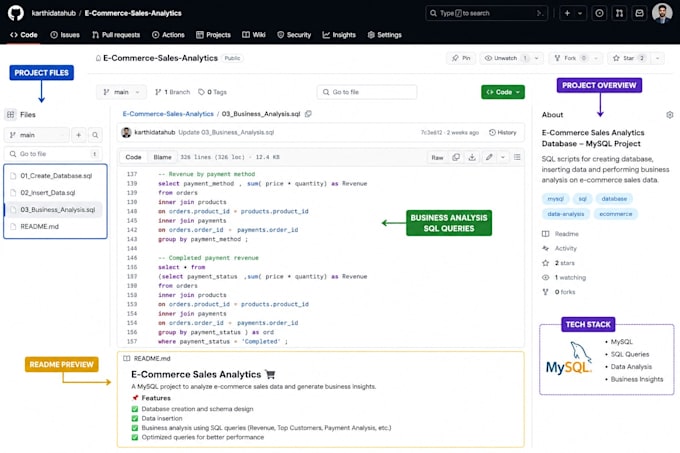
Task: Go to E-Commerce-Sales-Analytics breadcrumb link
Action: click(168, 114)
